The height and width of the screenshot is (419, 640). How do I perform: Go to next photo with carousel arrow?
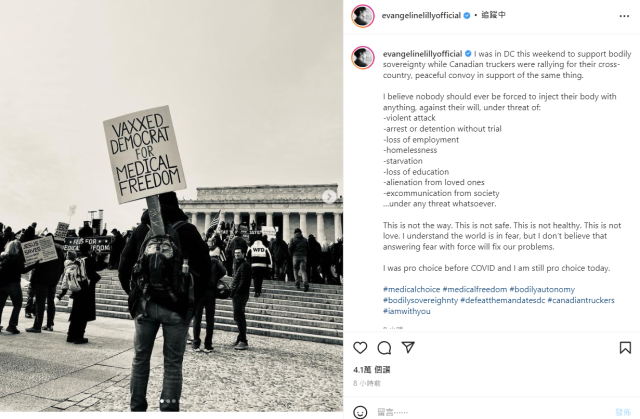tap(329, 197)
